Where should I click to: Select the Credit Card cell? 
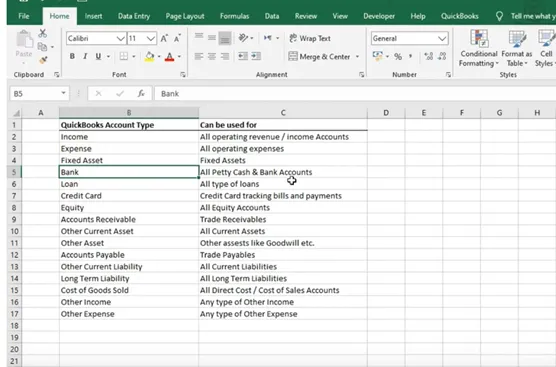(x=129, y=196)
